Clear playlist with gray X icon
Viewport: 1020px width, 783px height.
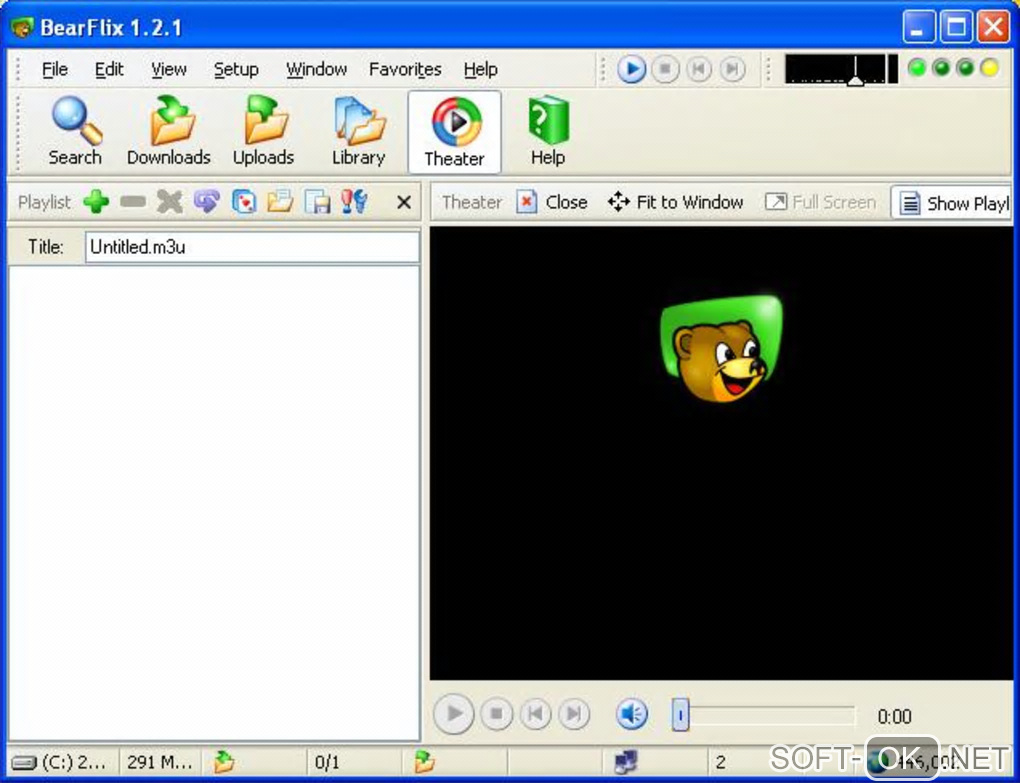[170, 202]
